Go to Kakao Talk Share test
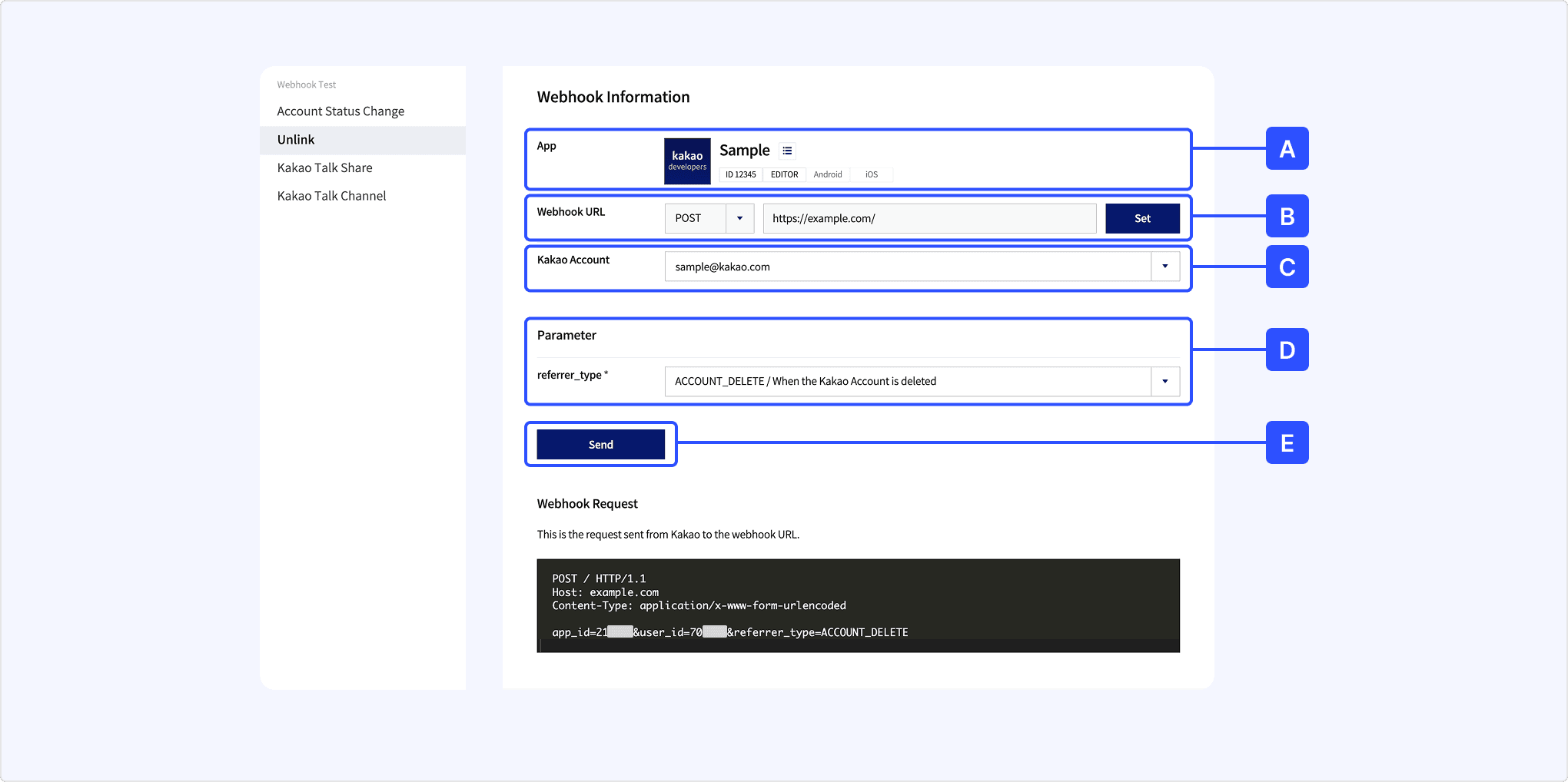The height and width of the screenshot is (782, 1568). tap(324, 167)
